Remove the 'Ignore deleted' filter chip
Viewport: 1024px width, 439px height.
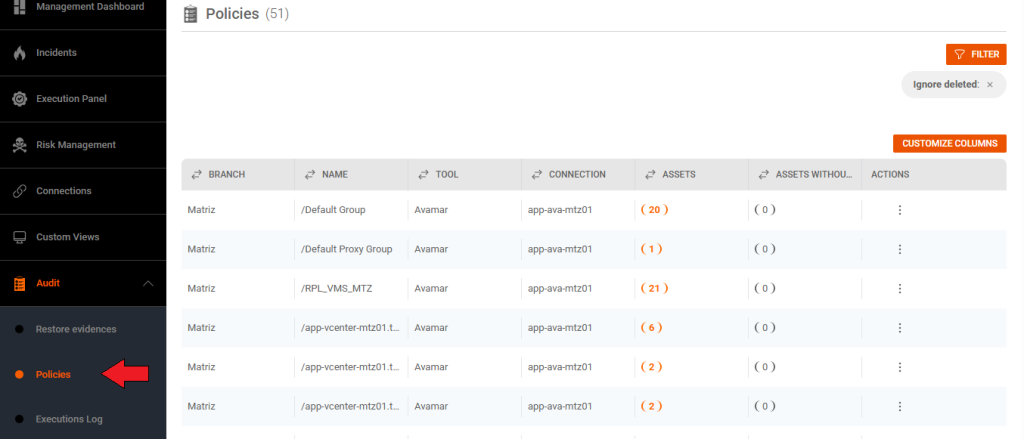pos(990,85)
